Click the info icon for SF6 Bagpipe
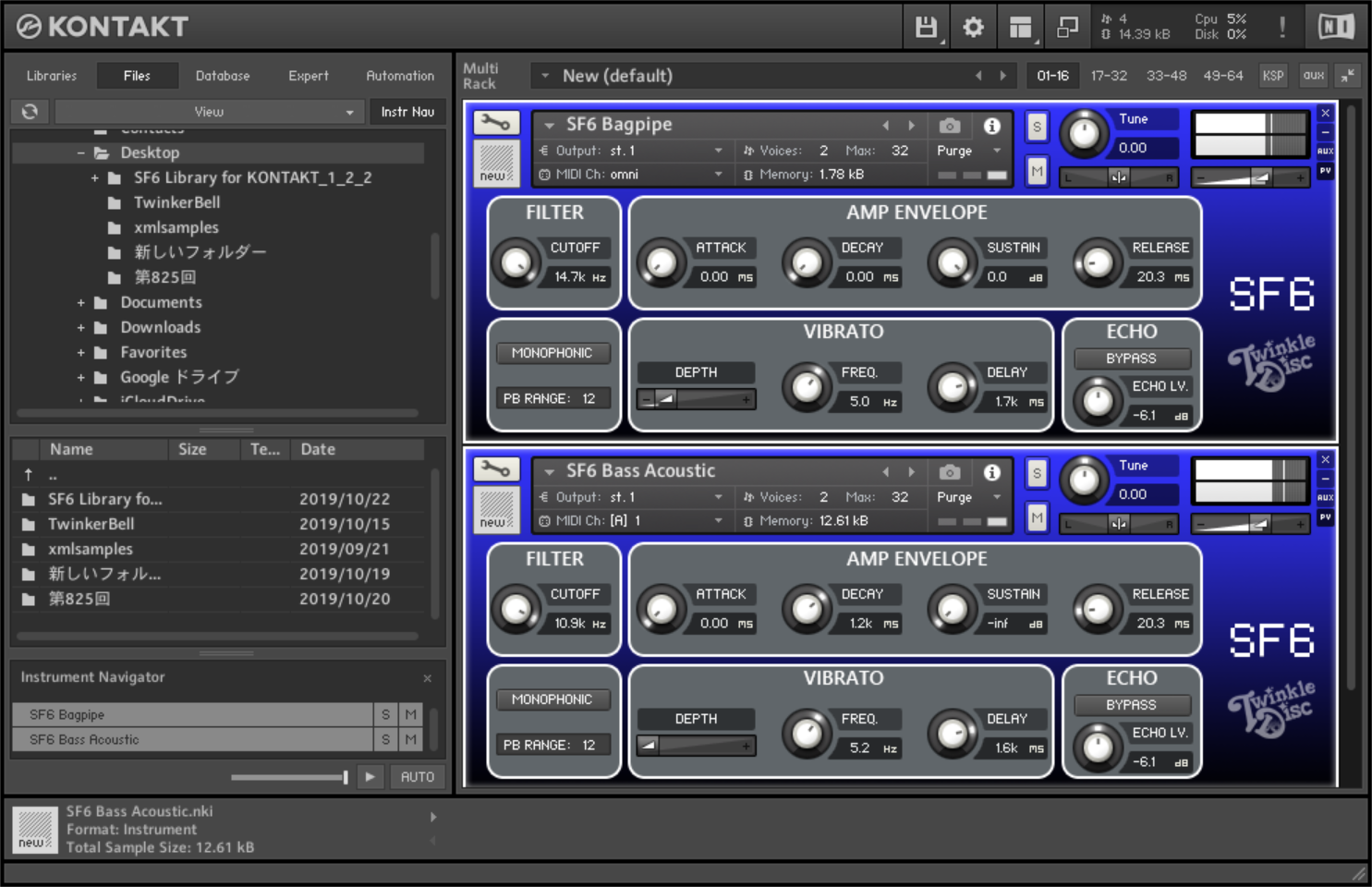This screenshot has width=1372, height=887. pyautogui.click(x=991, y=126)
